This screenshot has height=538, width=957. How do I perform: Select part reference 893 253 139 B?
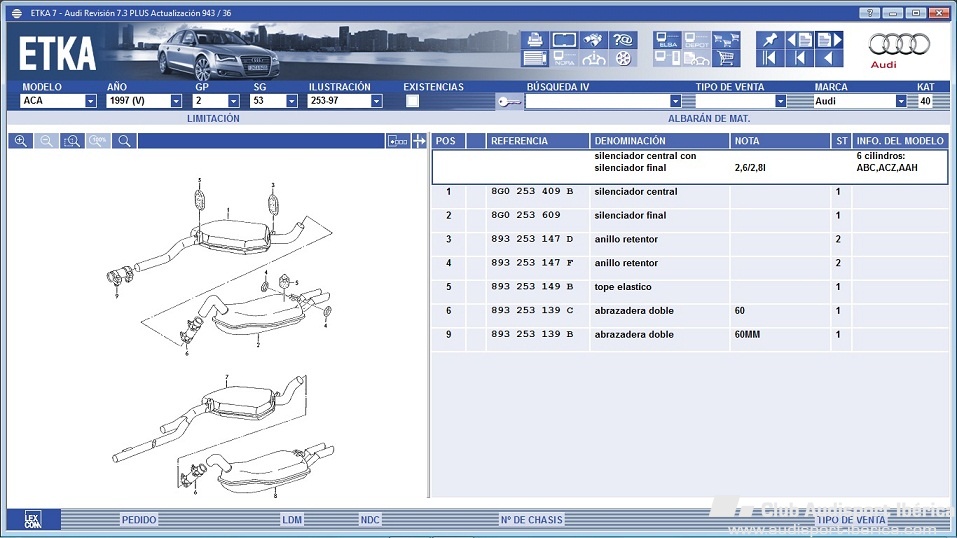[532, 334]
